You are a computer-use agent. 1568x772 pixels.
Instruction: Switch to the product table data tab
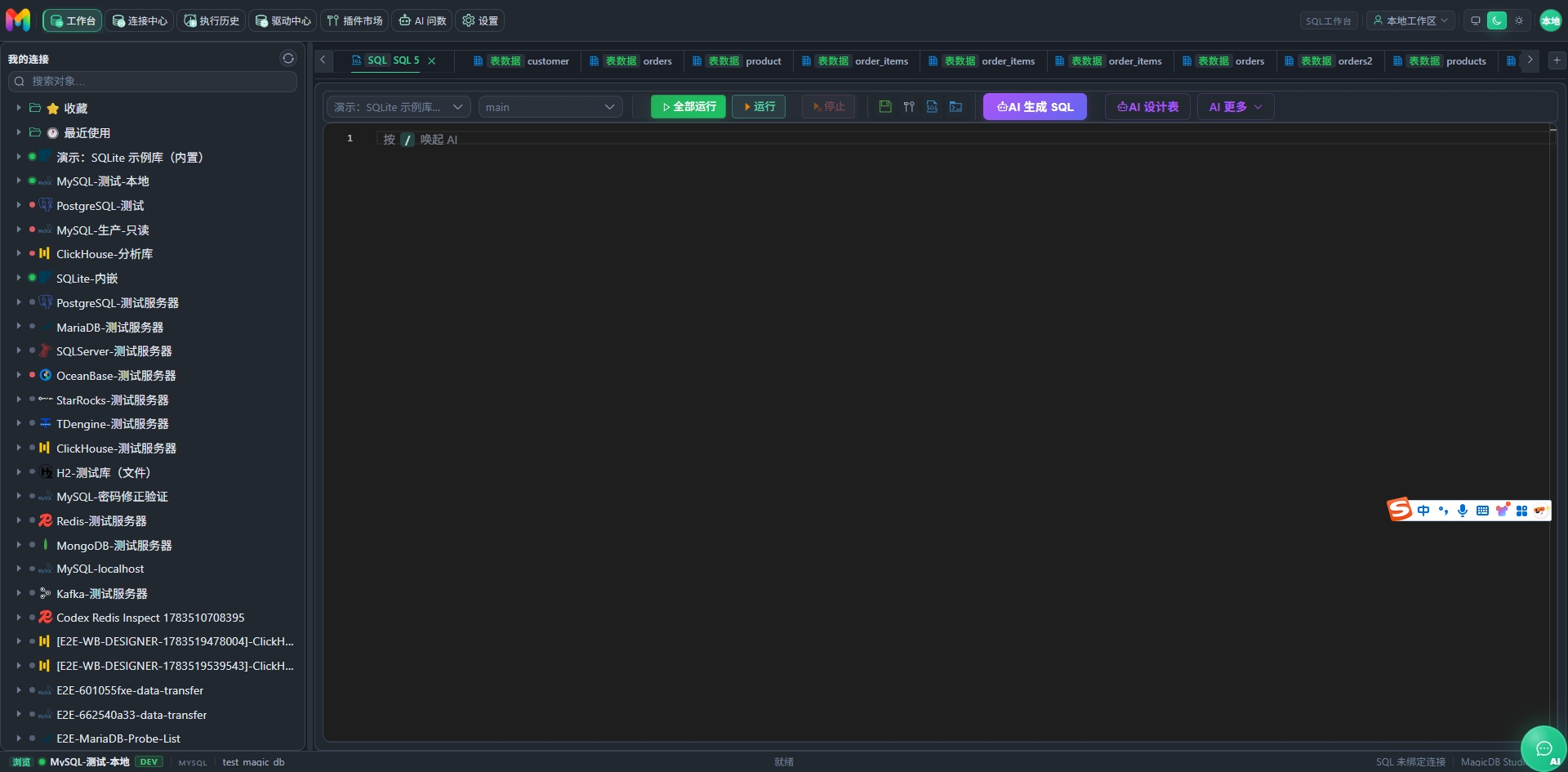click(x=737, y=60)
